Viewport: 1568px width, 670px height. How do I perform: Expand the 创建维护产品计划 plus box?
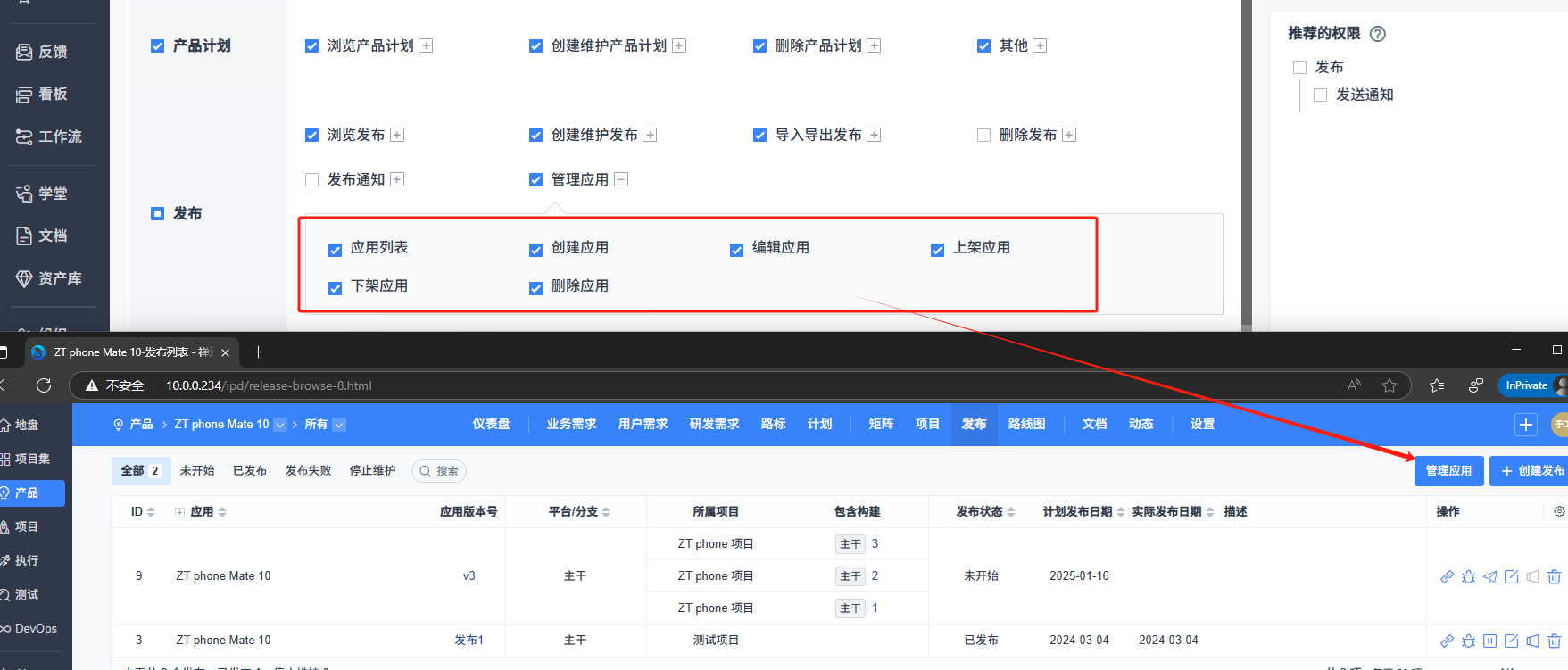coord(679,45)
